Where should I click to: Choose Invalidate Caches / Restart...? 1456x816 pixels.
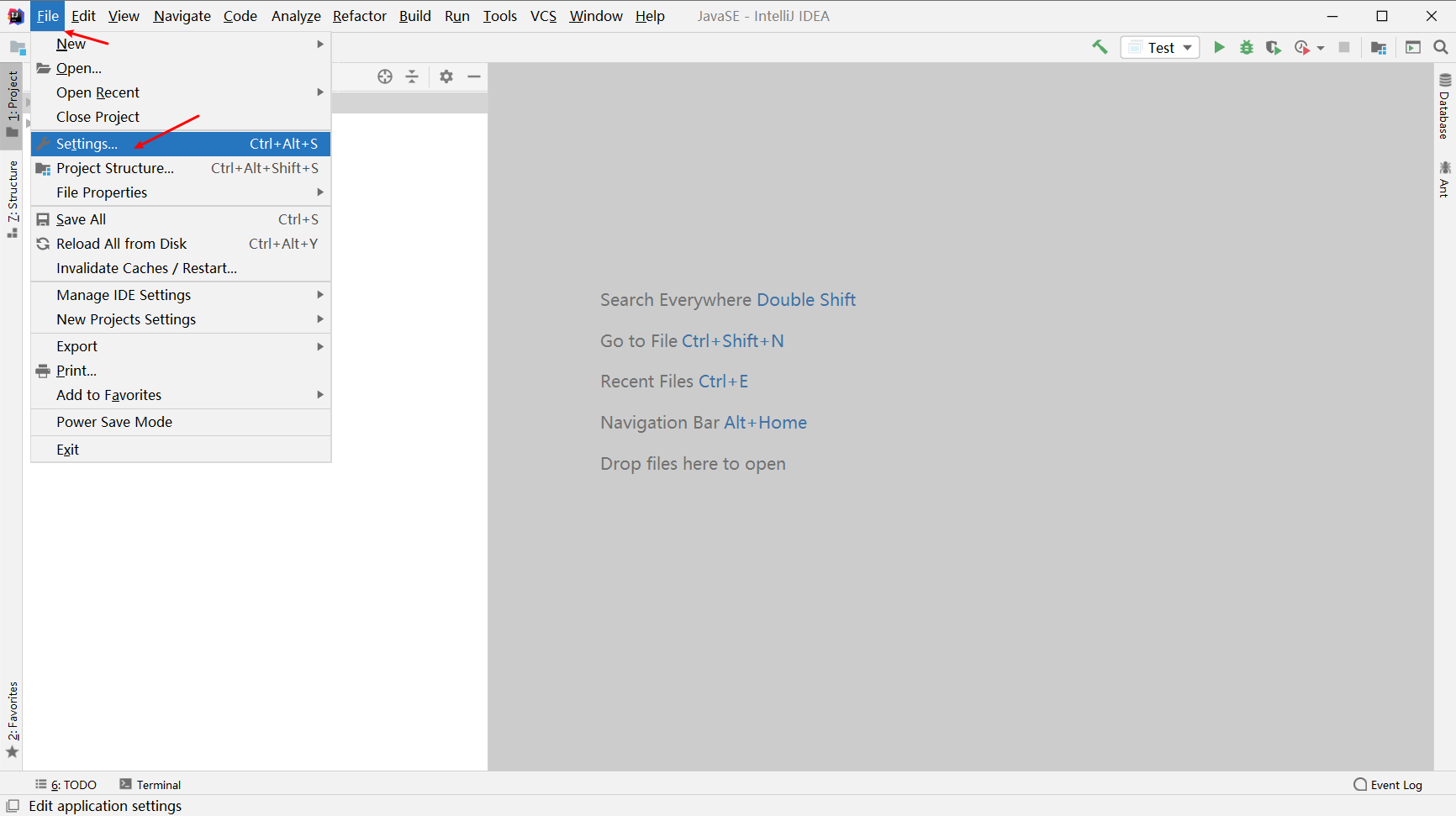tap(181, 268)
